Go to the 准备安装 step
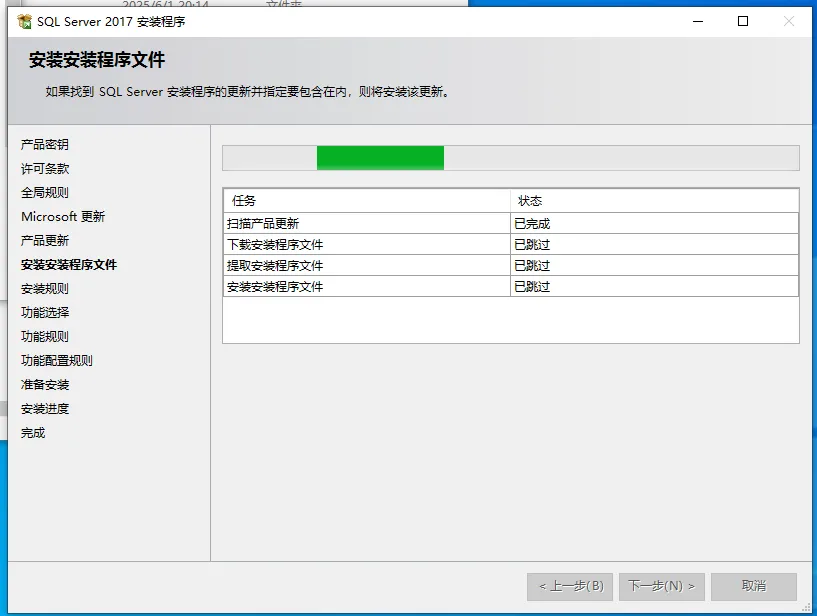 point(45,385)
